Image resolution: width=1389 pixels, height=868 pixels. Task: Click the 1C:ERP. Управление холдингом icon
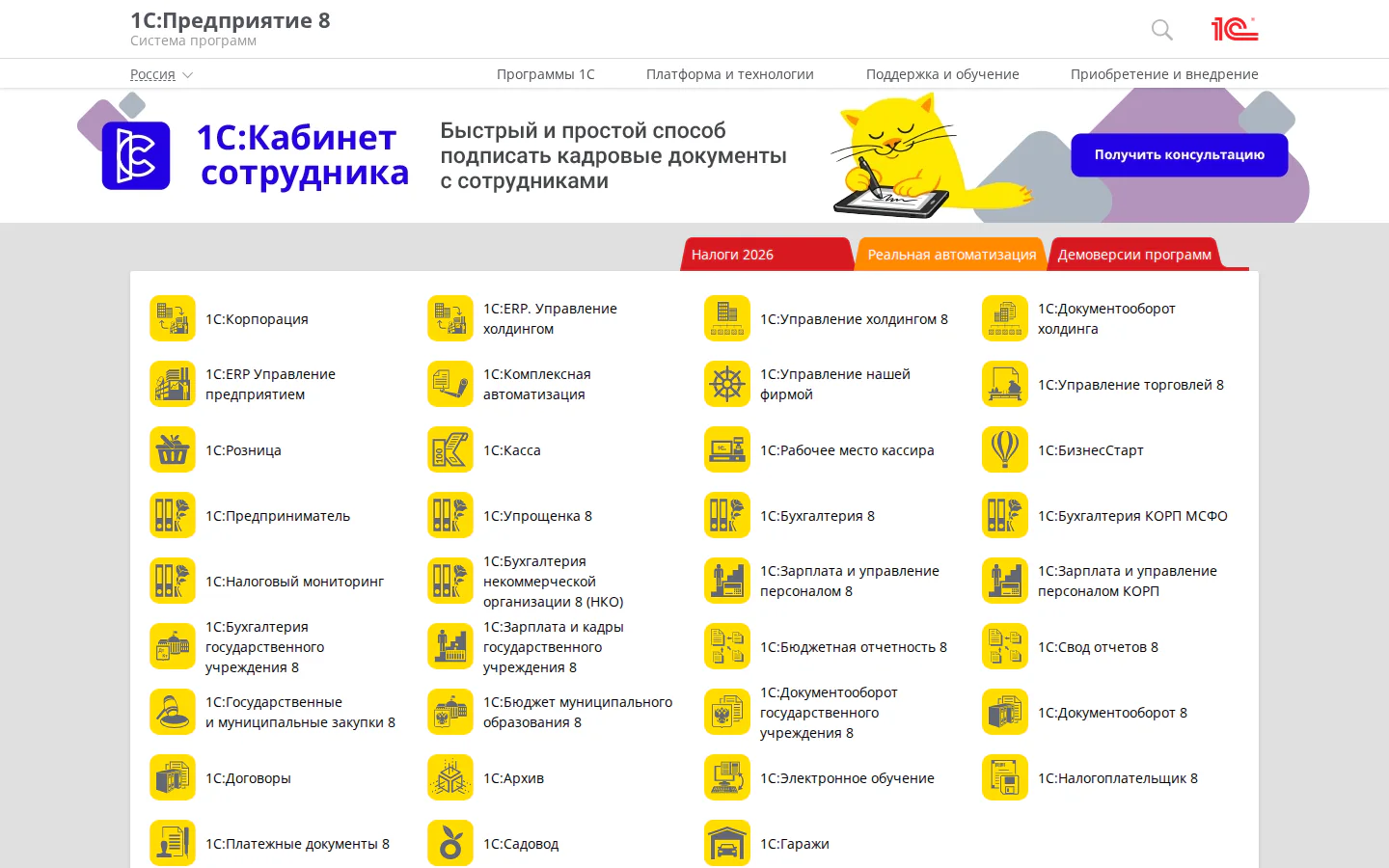click(x=450, y=318)
